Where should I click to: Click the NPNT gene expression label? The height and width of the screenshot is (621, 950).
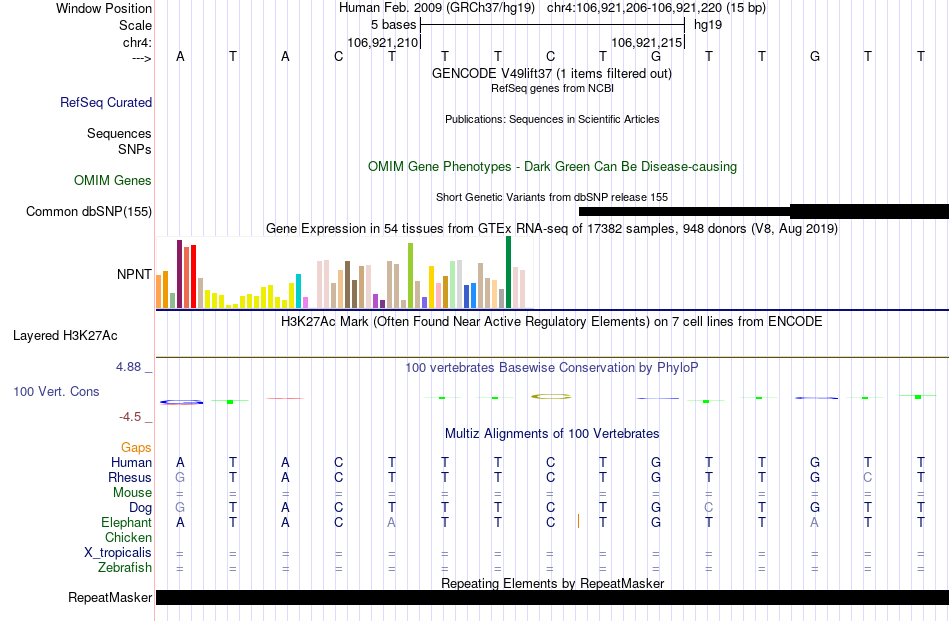pyautogui.click(x=135, y=274)
